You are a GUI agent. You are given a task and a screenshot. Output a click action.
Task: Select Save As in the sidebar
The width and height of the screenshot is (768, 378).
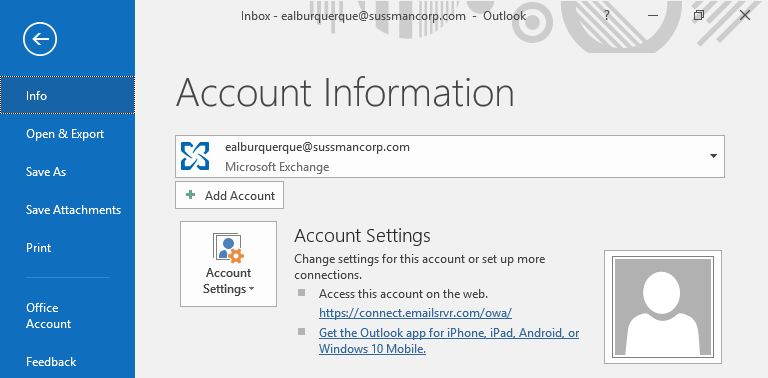click(68, 172)
